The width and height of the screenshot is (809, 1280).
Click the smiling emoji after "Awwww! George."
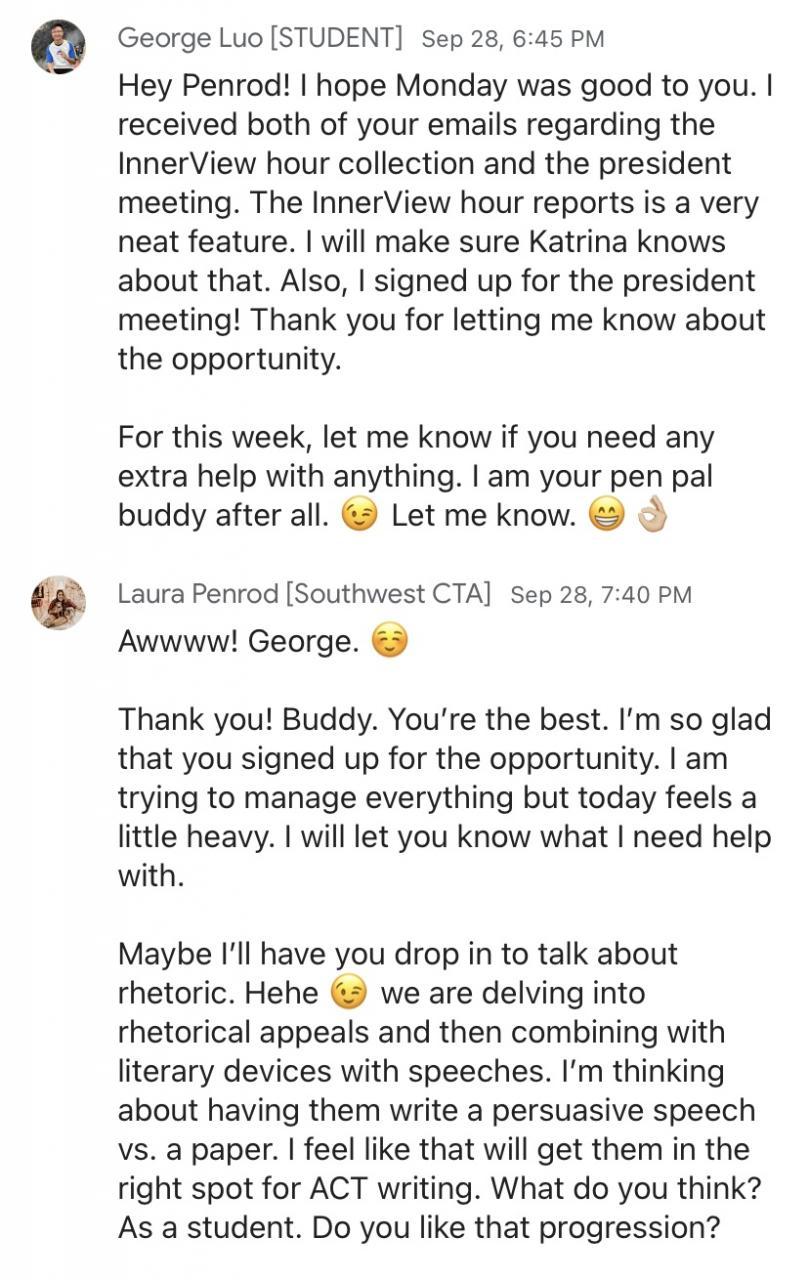pos(389,641)
